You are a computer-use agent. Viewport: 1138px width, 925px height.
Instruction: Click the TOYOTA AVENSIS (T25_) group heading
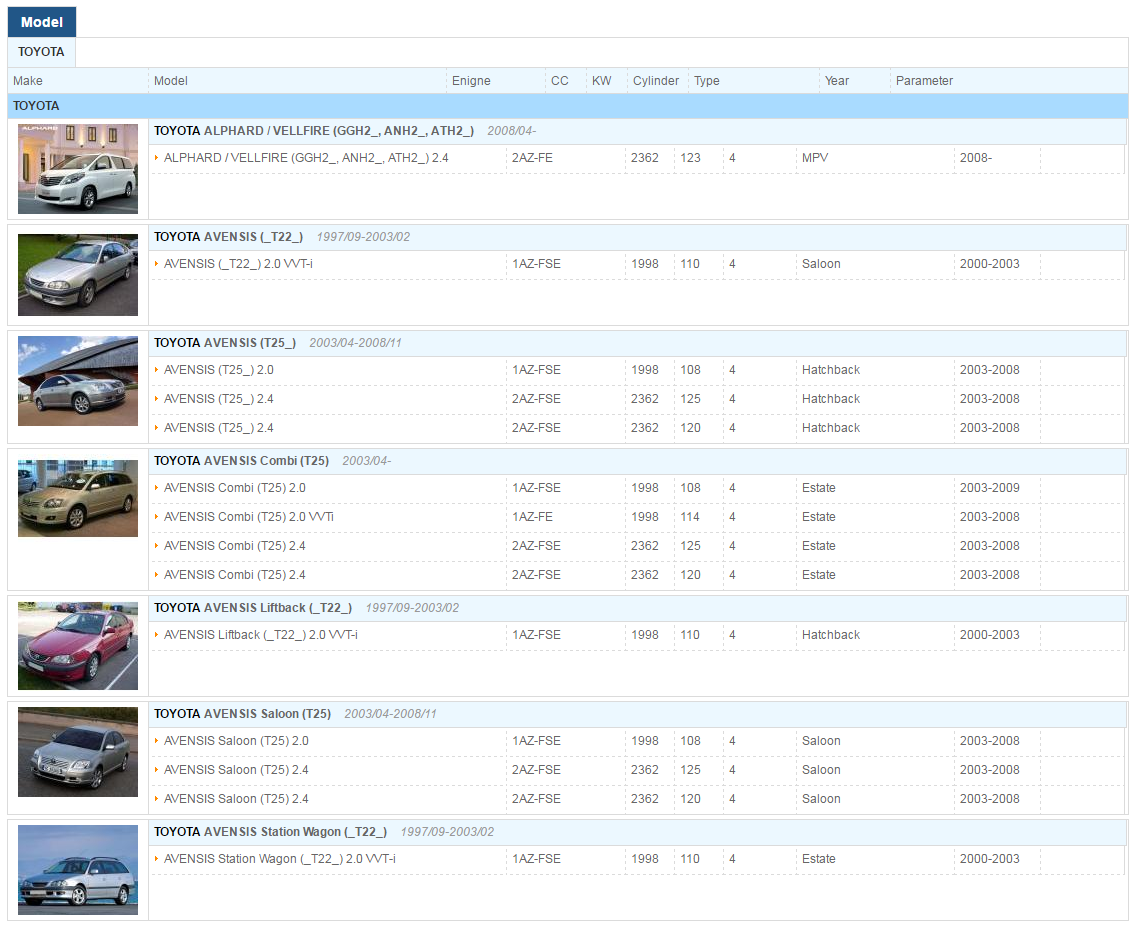225,343
